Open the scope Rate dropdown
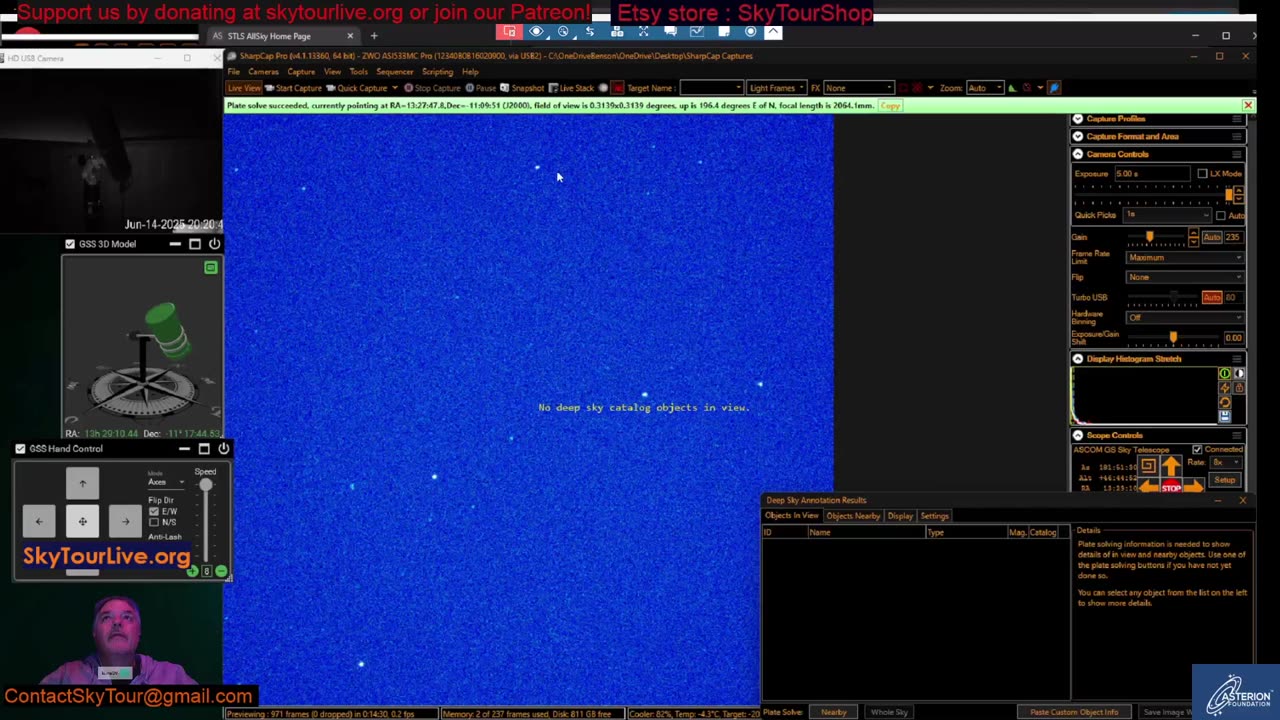This screenshot has width=1280, height=720. pos(1224,462)
